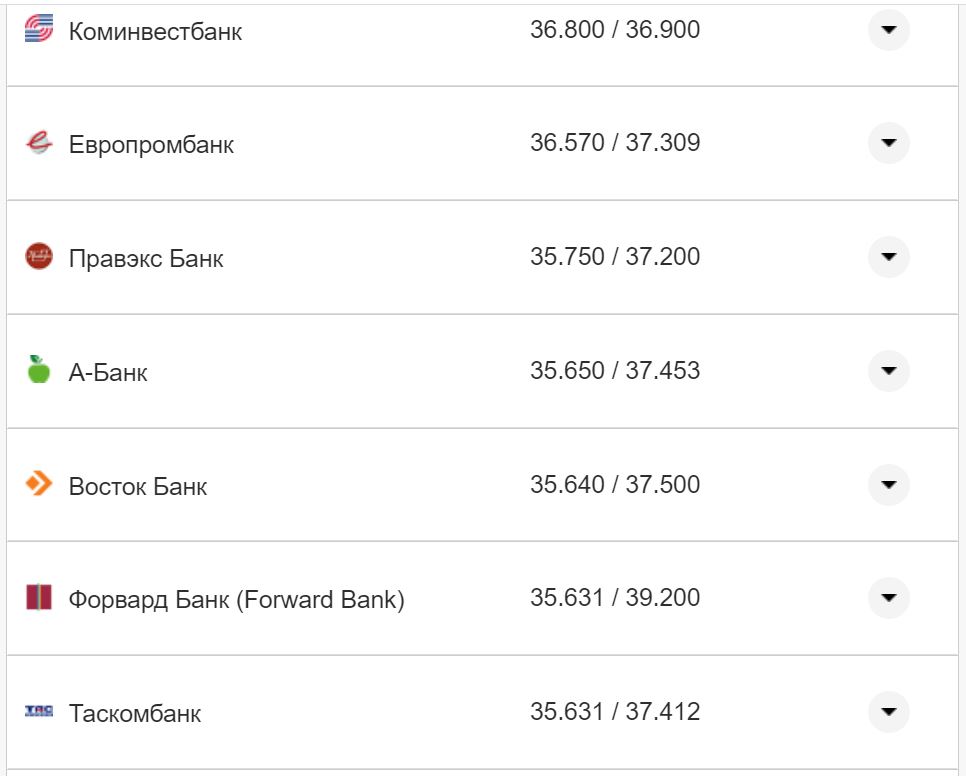Click the А-Банк rate 35.650 / 37.453
The height and width of the screenshot is (776, 966).
click(x=614, y=371)
